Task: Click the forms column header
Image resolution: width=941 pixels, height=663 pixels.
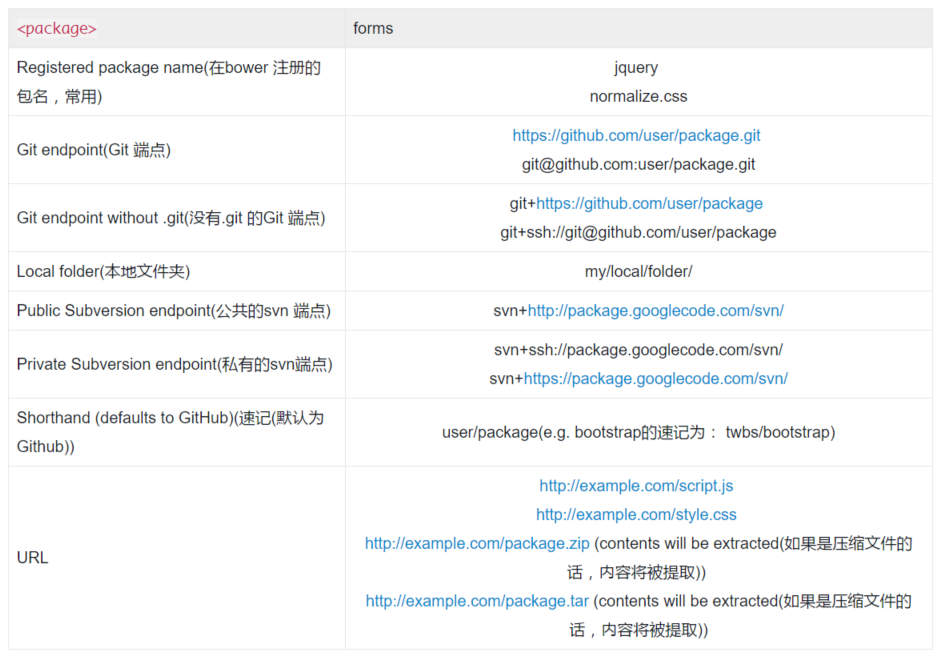Action: 373,28
